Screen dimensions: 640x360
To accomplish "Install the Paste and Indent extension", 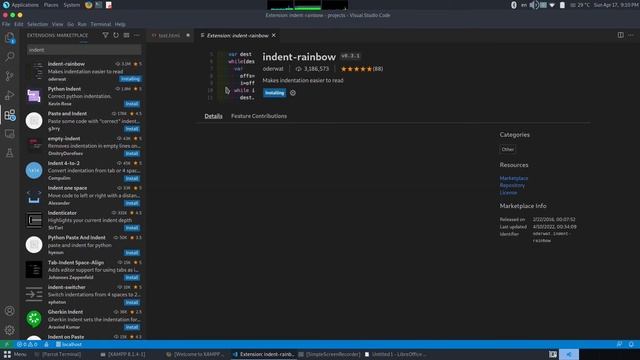I will 132,129.
